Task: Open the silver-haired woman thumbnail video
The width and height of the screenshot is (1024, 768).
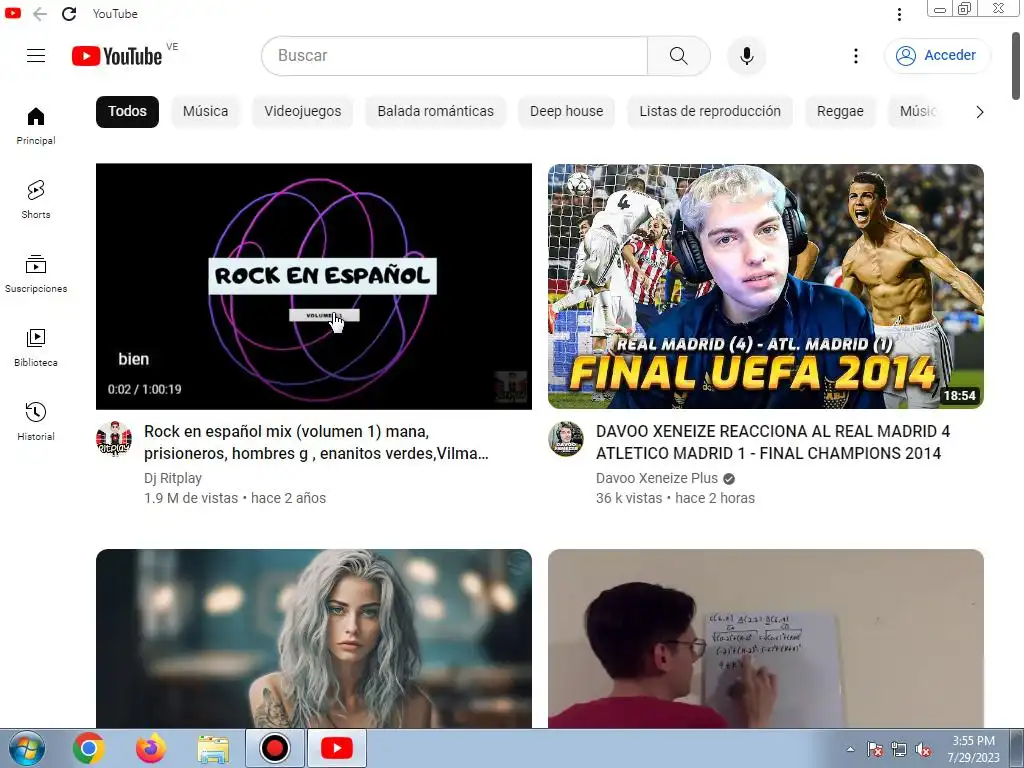Action: [313, 639]
